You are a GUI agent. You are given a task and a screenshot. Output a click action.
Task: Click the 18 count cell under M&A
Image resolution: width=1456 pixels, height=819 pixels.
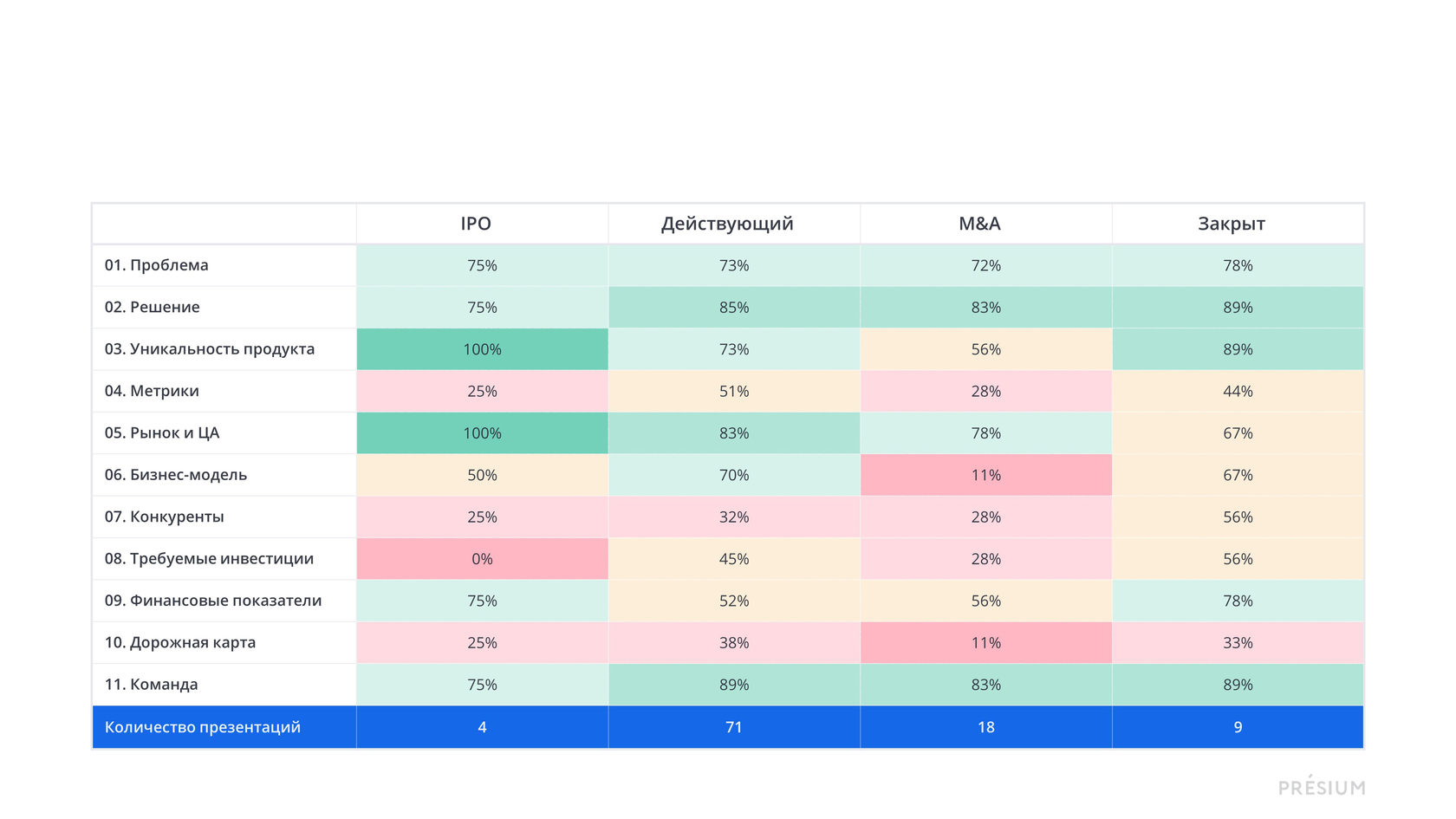pyautogui.click(x=986, y=727)
